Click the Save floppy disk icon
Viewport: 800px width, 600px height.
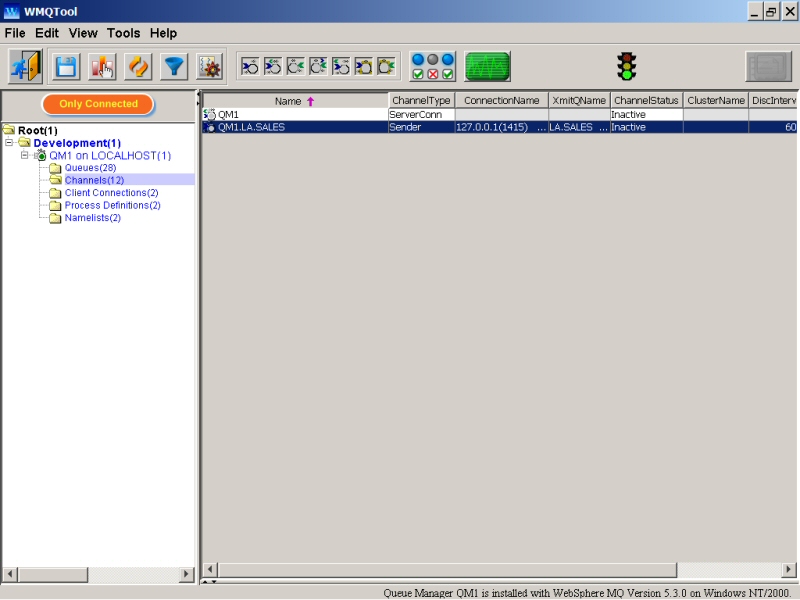tap(66, 67)
